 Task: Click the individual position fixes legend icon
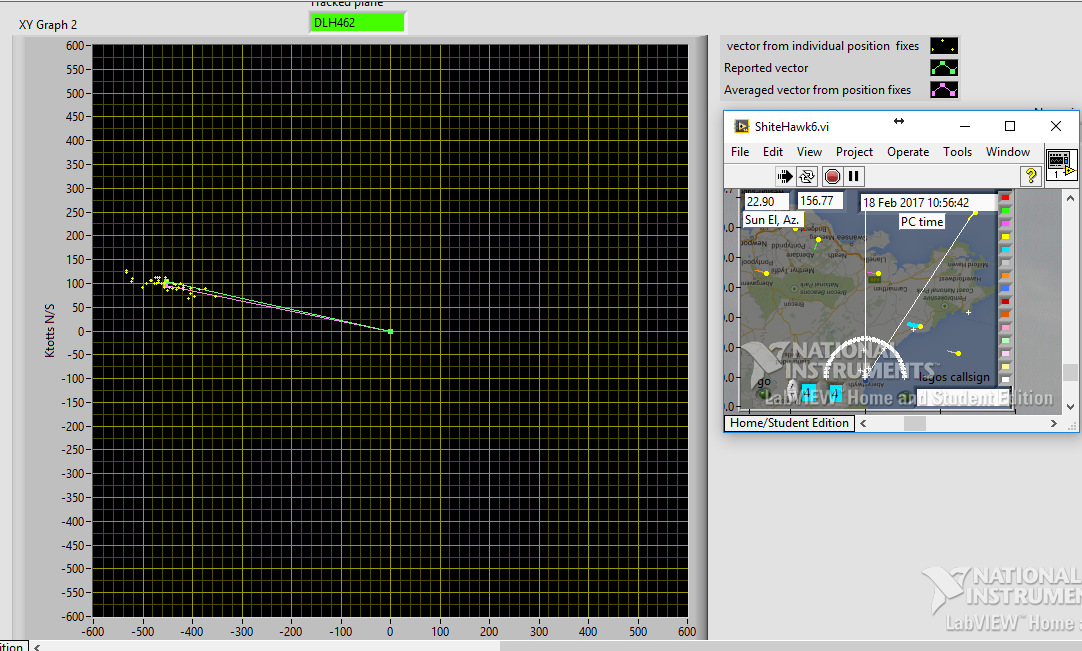point(944,46)
